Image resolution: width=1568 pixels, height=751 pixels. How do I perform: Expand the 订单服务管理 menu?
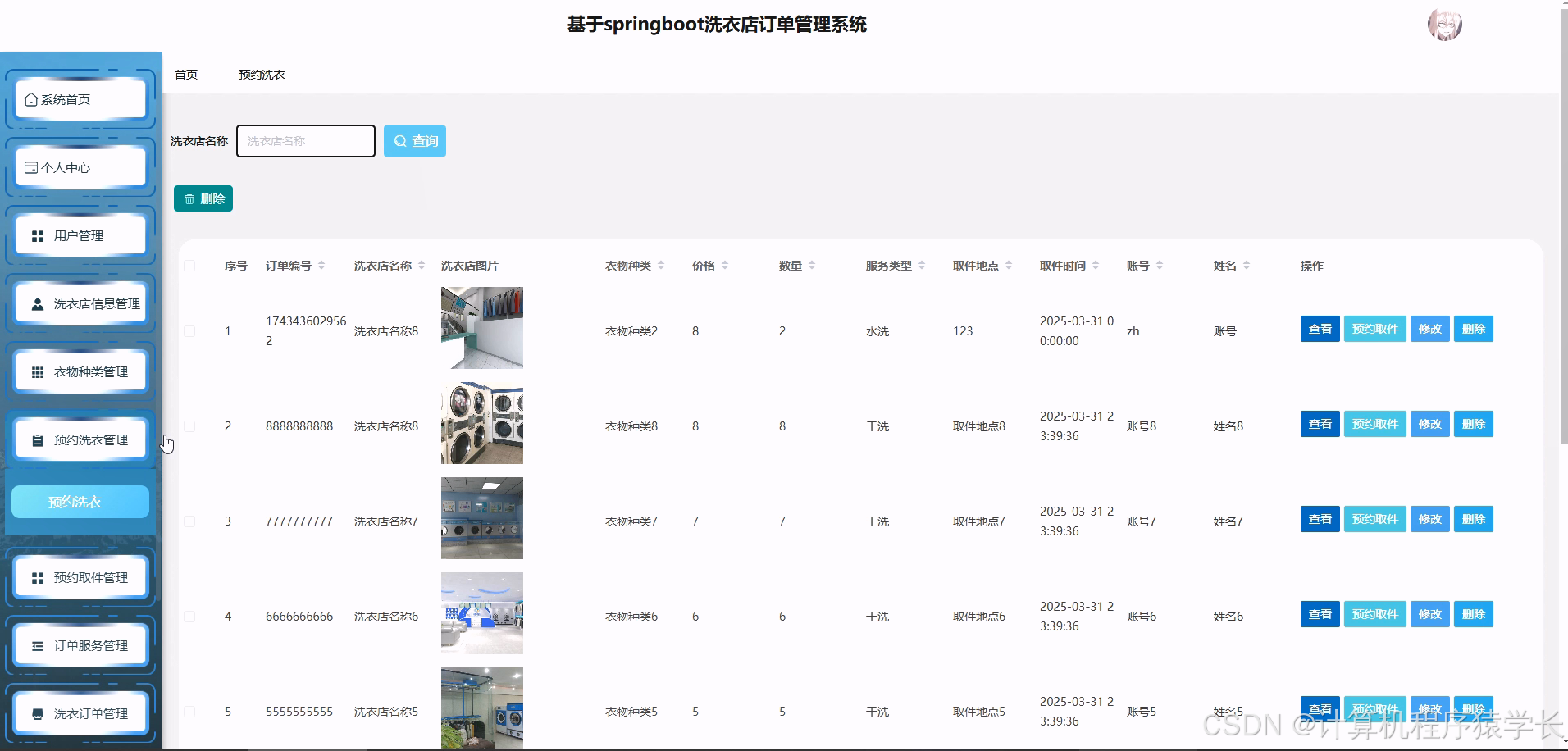point(80,645)
